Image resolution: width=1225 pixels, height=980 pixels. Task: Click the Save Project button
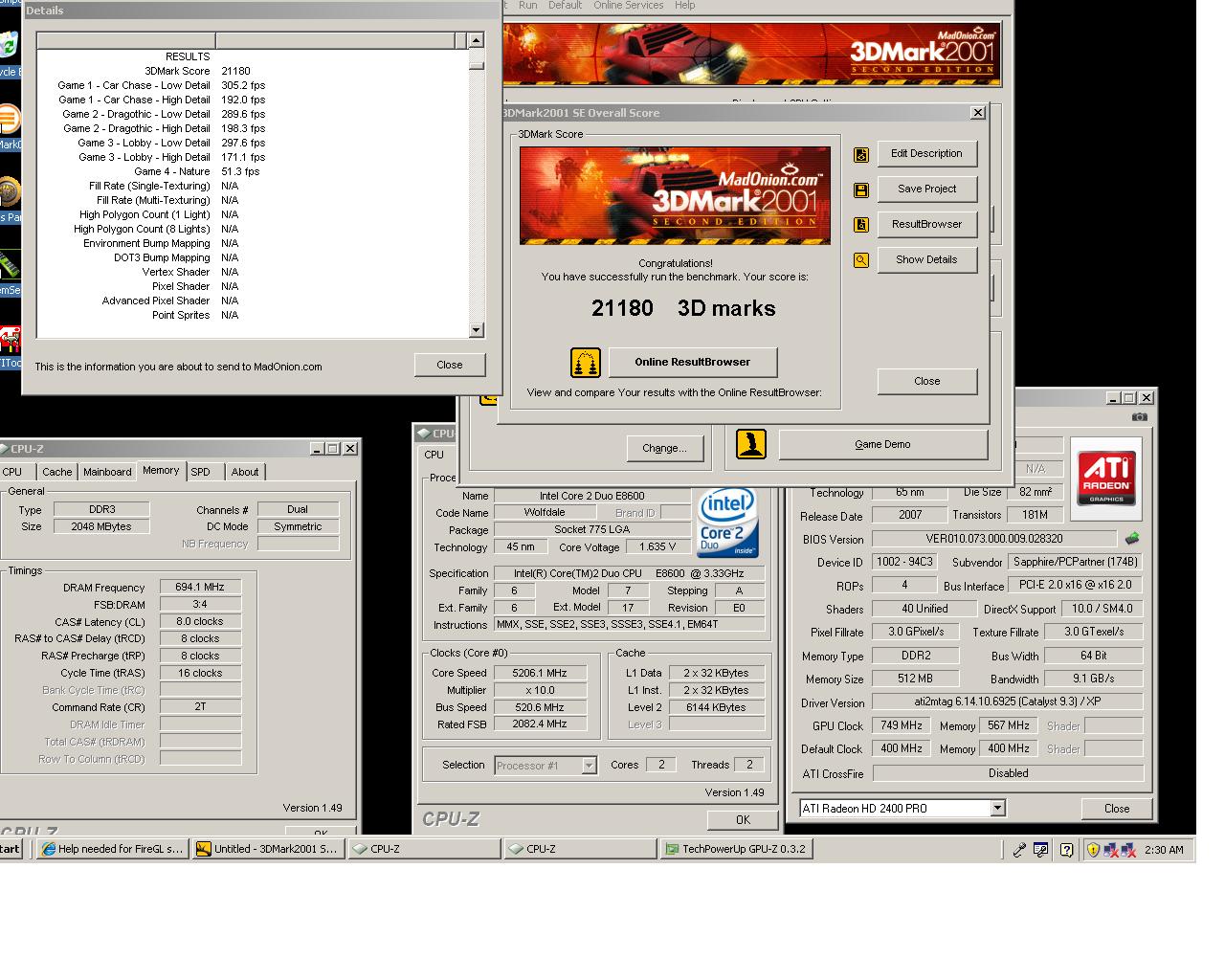tap(926, 189)
